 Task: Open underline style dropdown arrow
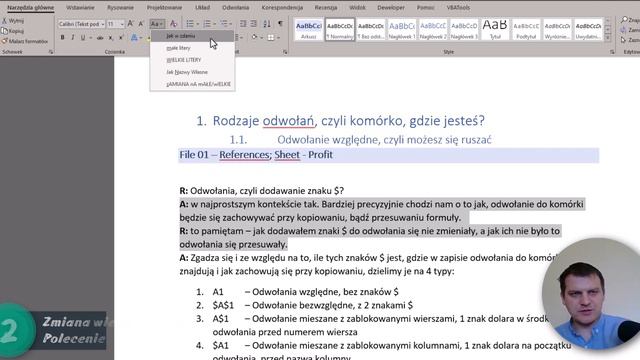pyautogui.click(x=91, y=38)
